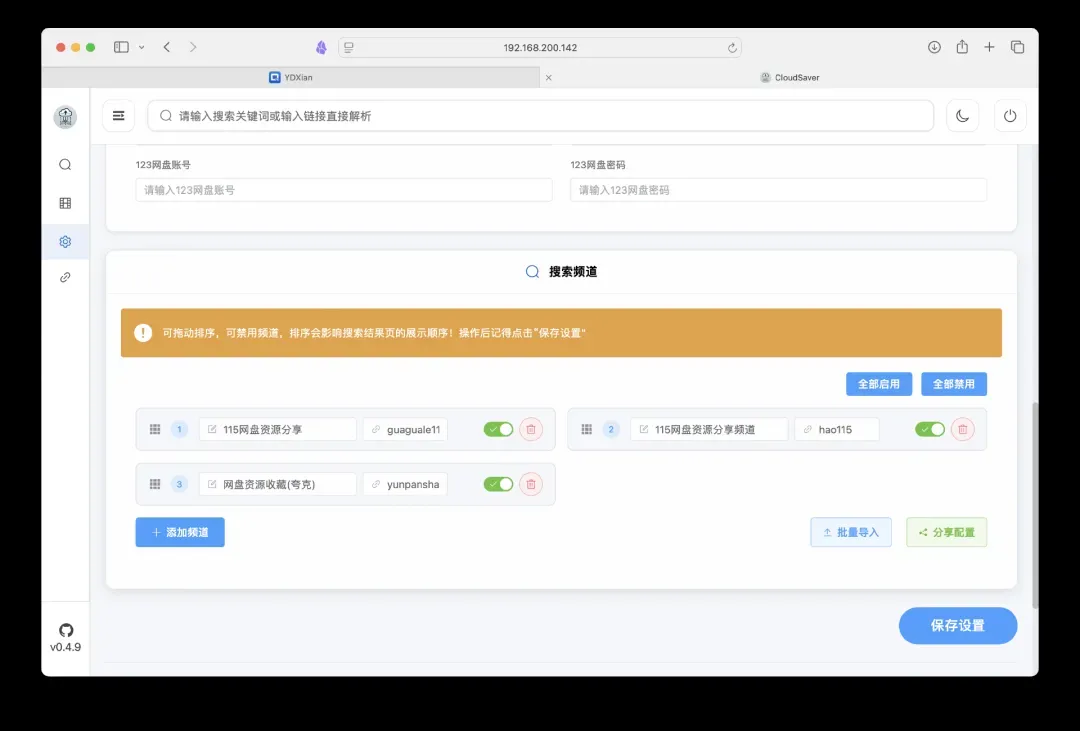The image size is (1080, 731).
Task: Delete the hao115 channel with trash icon
Action: pos(962,429)
